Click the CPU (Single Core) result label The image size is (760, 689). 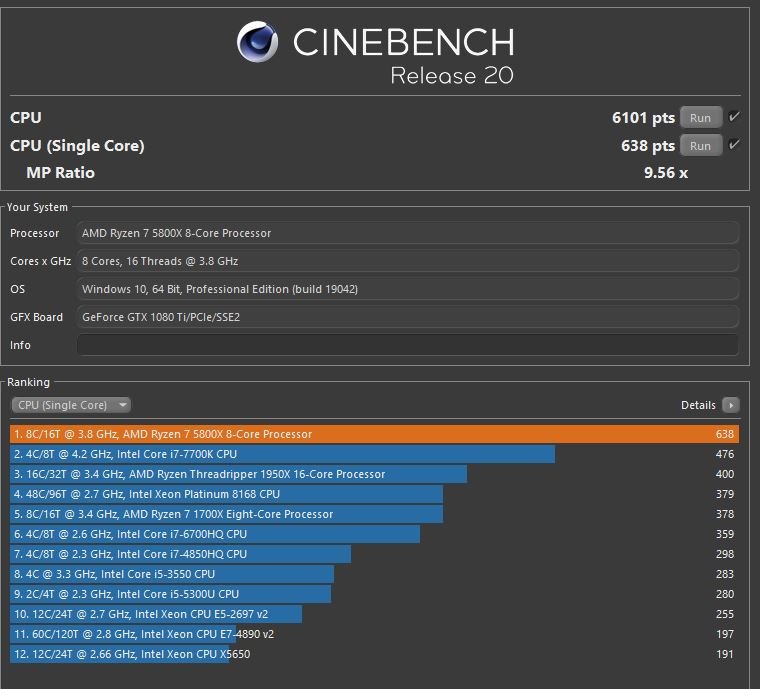coord(77,146)
